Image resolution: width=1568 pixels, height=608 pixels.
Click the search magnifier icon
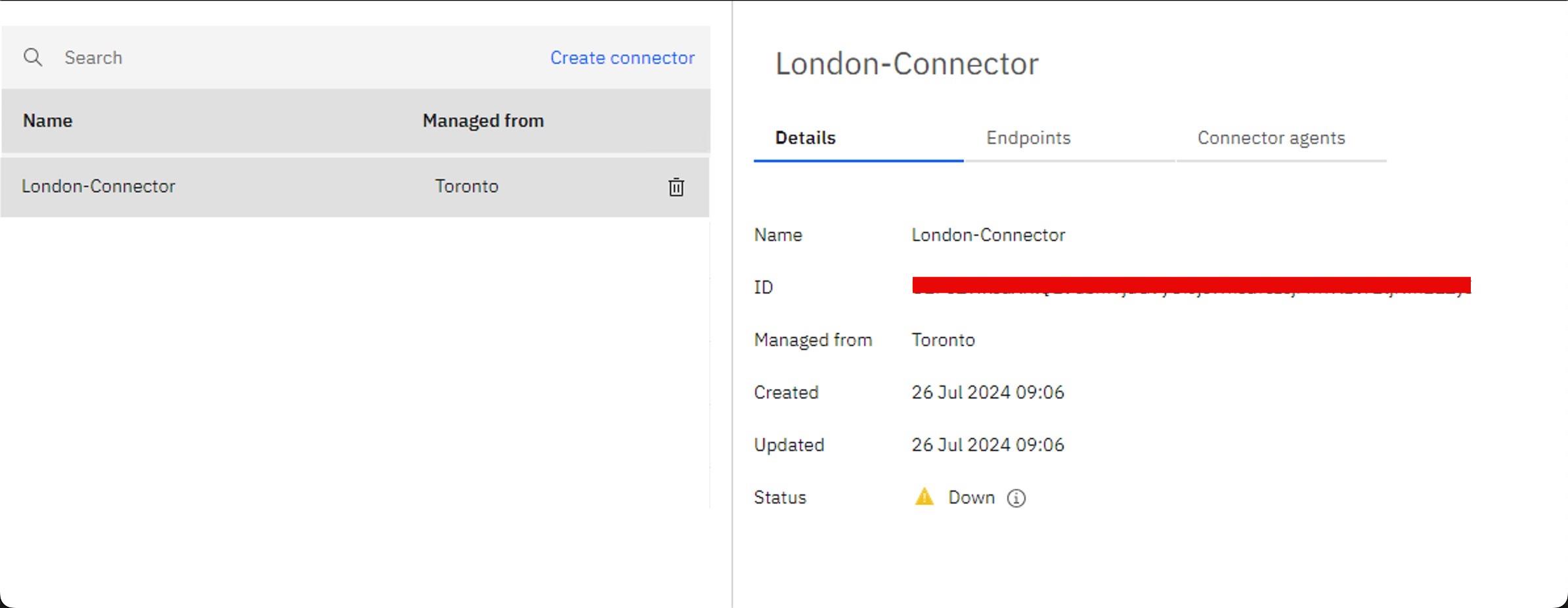[33, 58]
